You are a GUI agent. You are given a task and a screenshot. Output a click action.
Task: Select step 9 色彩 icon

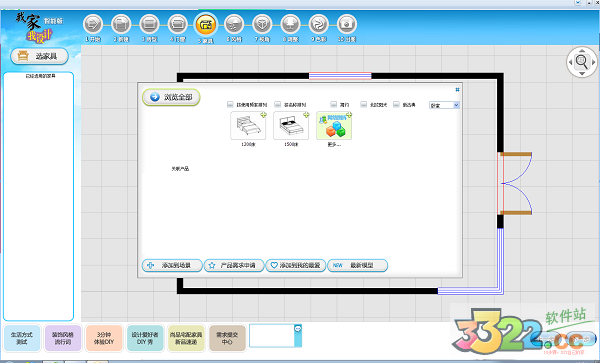[x=319, y=24]
